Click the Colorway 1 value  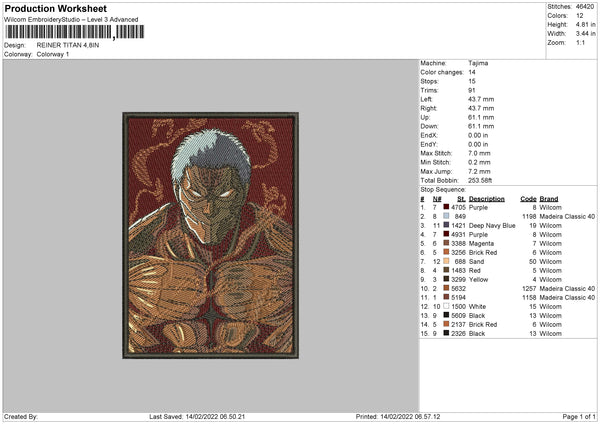coord(53,54)
